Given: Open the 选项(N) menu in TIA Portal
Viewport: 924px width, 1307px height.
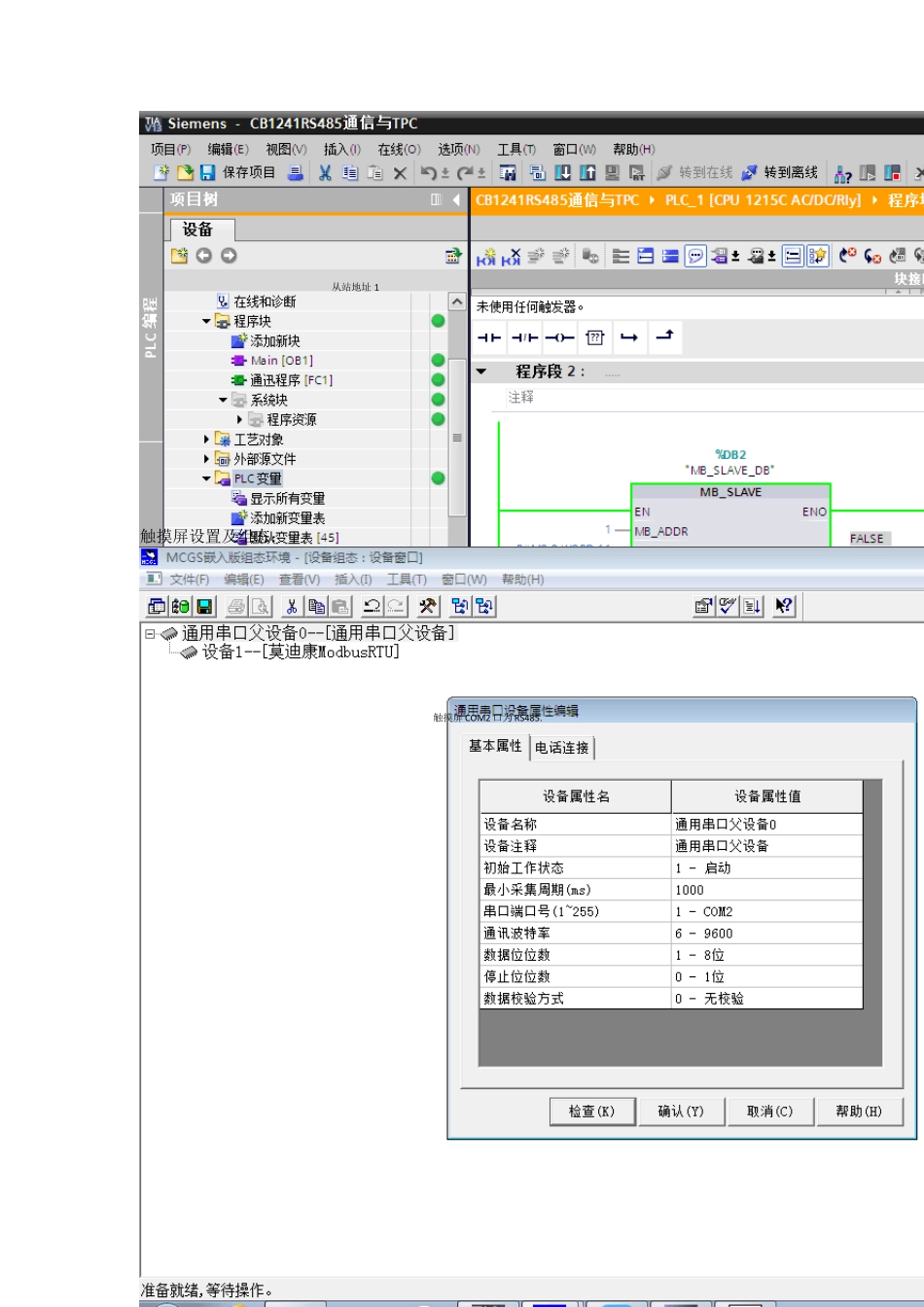Looking at the screenshot, I should pos(458,149).
